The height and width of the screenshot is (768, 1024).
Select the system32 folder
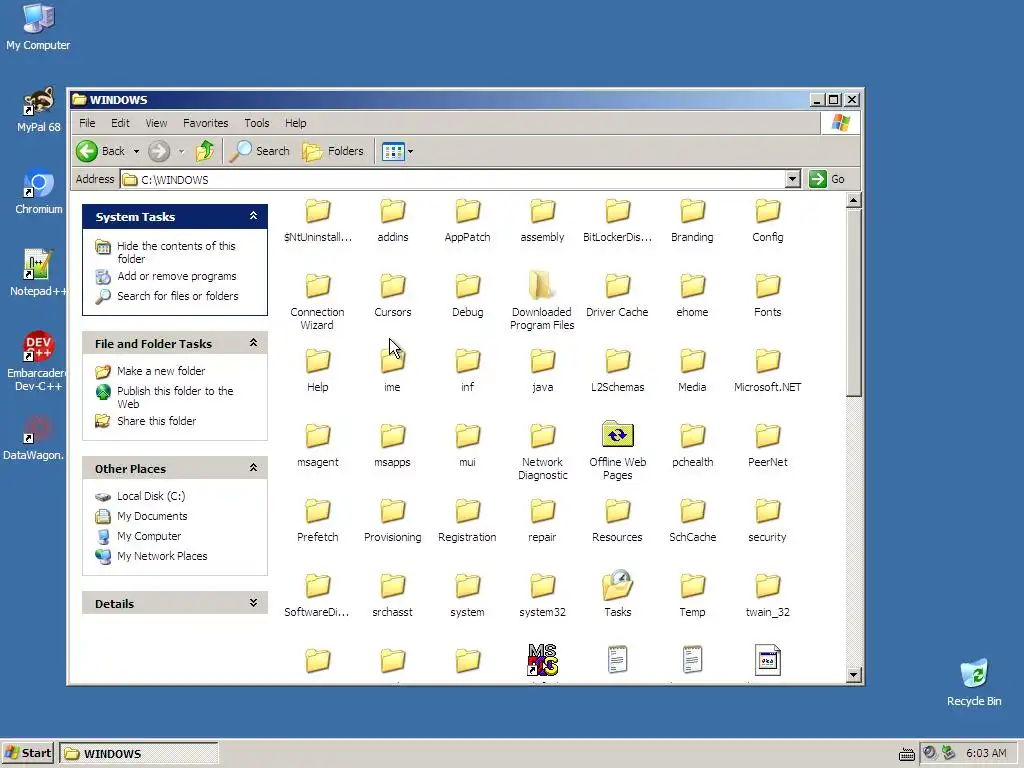(x=542, y=594)
